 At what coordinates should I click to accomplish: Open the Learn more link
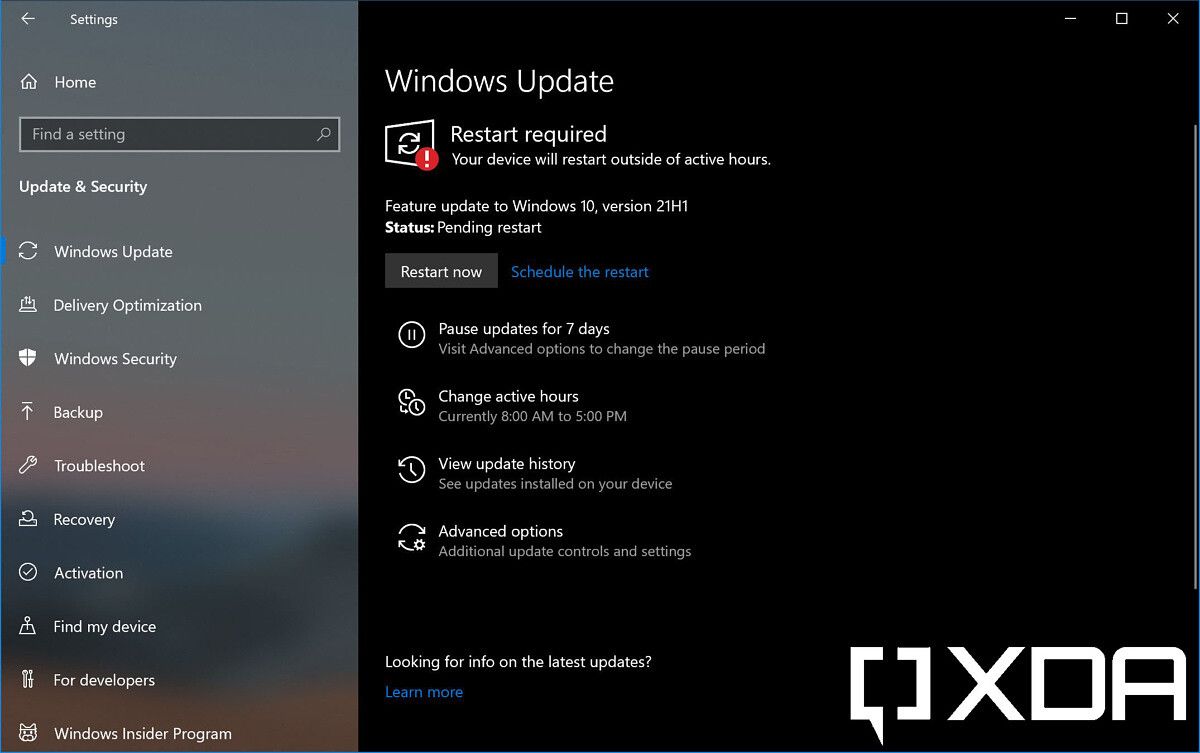424,692
